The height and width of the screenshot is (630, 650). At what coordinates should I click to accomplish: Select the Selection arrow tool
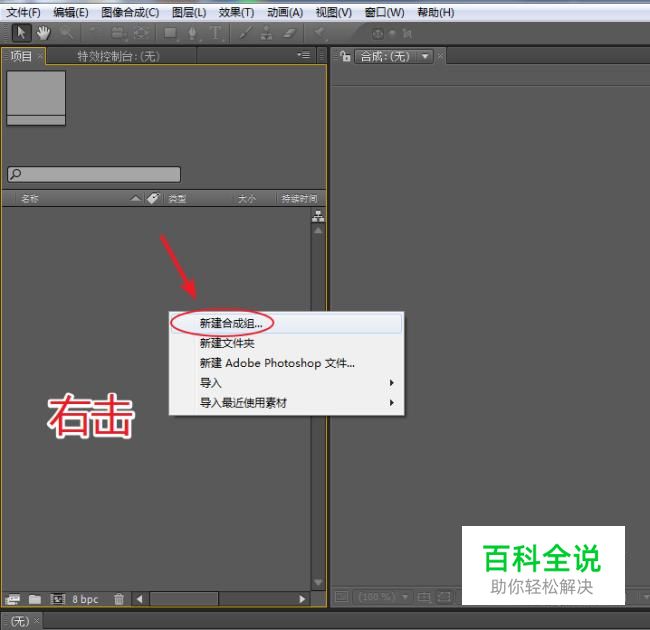point(22,33)
